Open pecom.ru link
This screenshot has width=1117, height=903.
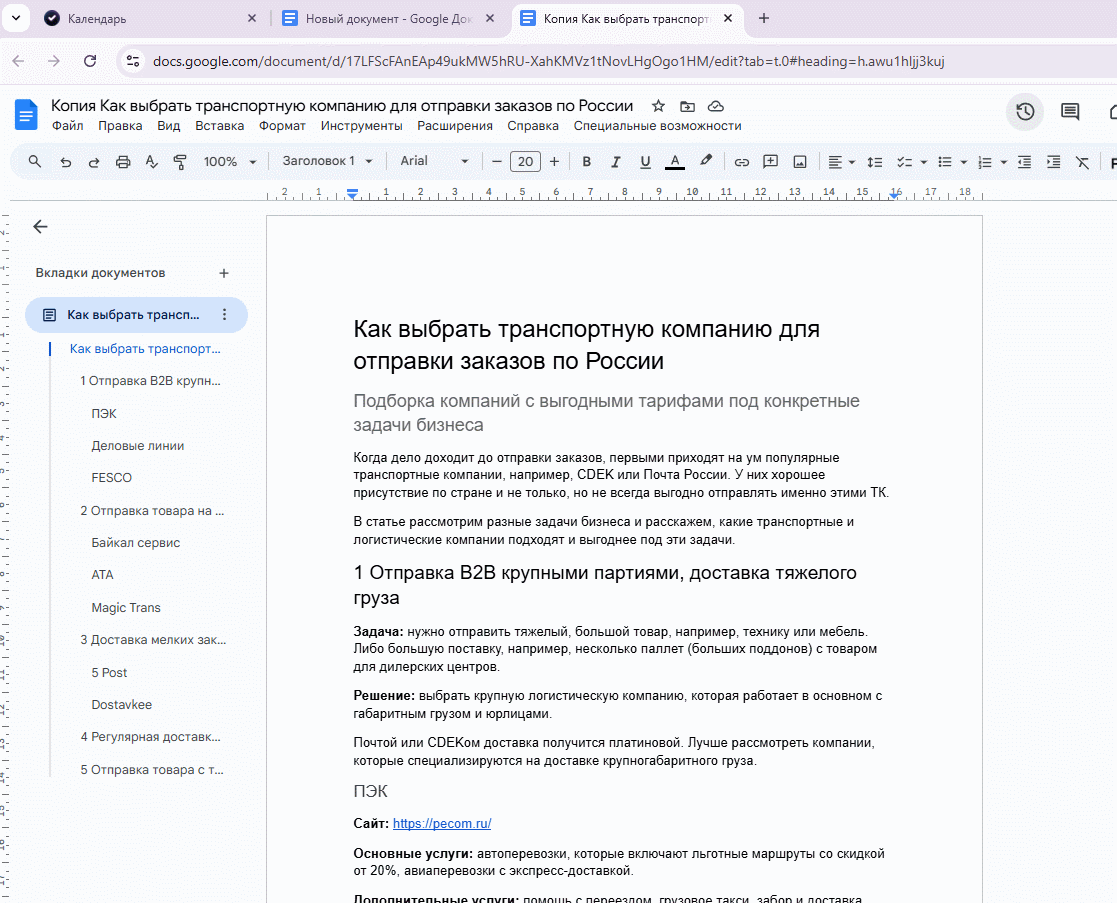(x=442, y=823)
